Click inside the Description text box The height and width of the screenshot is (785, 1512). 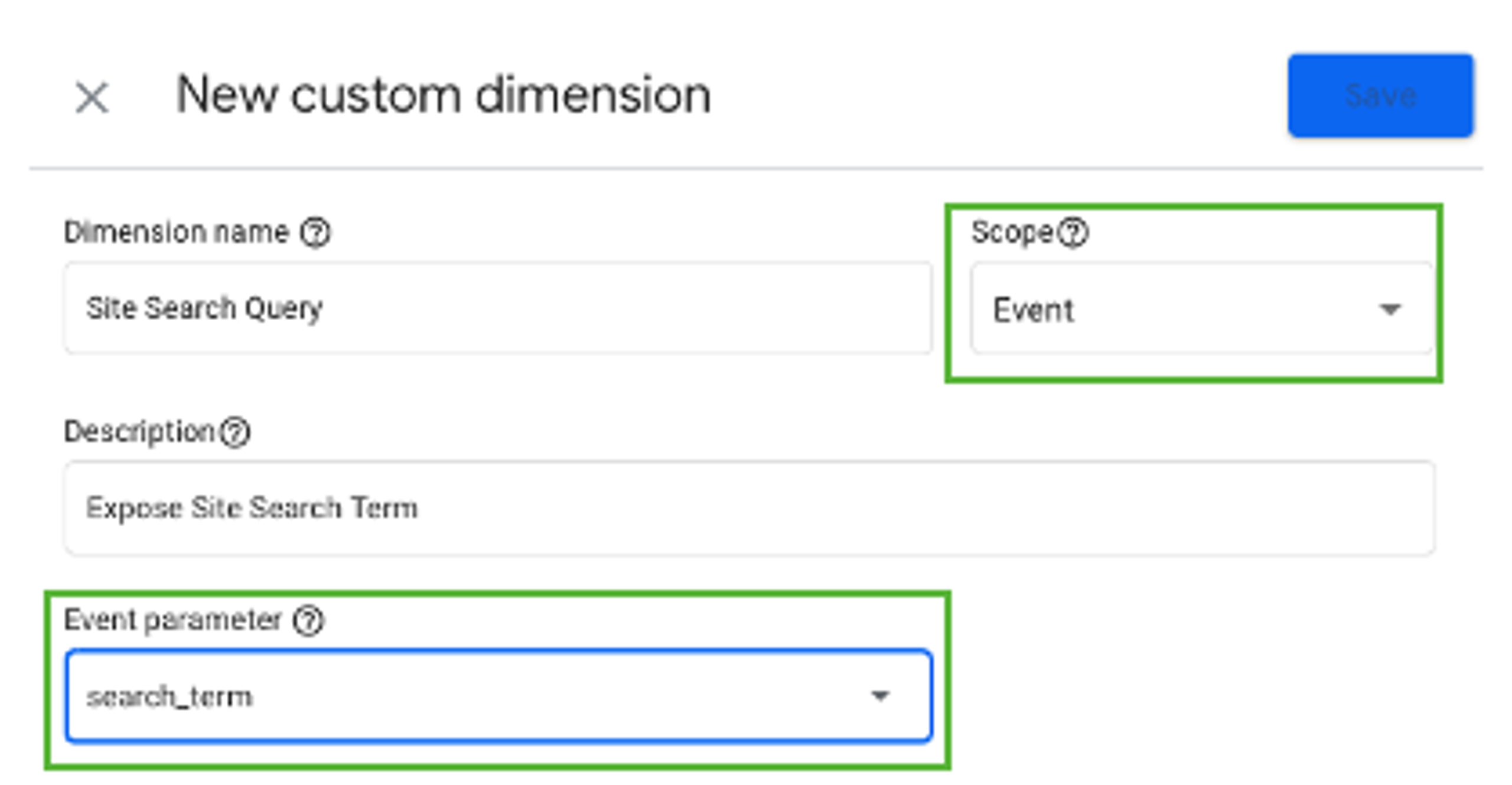click(x=749, y=508)
